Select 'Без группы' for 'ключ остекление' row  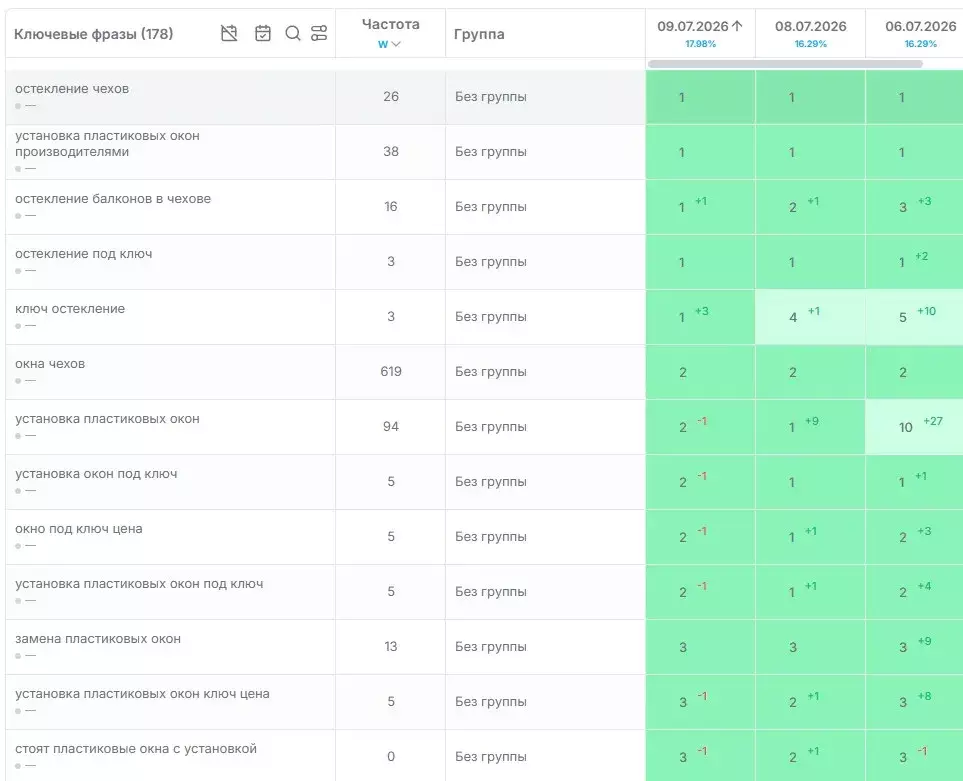491,317
